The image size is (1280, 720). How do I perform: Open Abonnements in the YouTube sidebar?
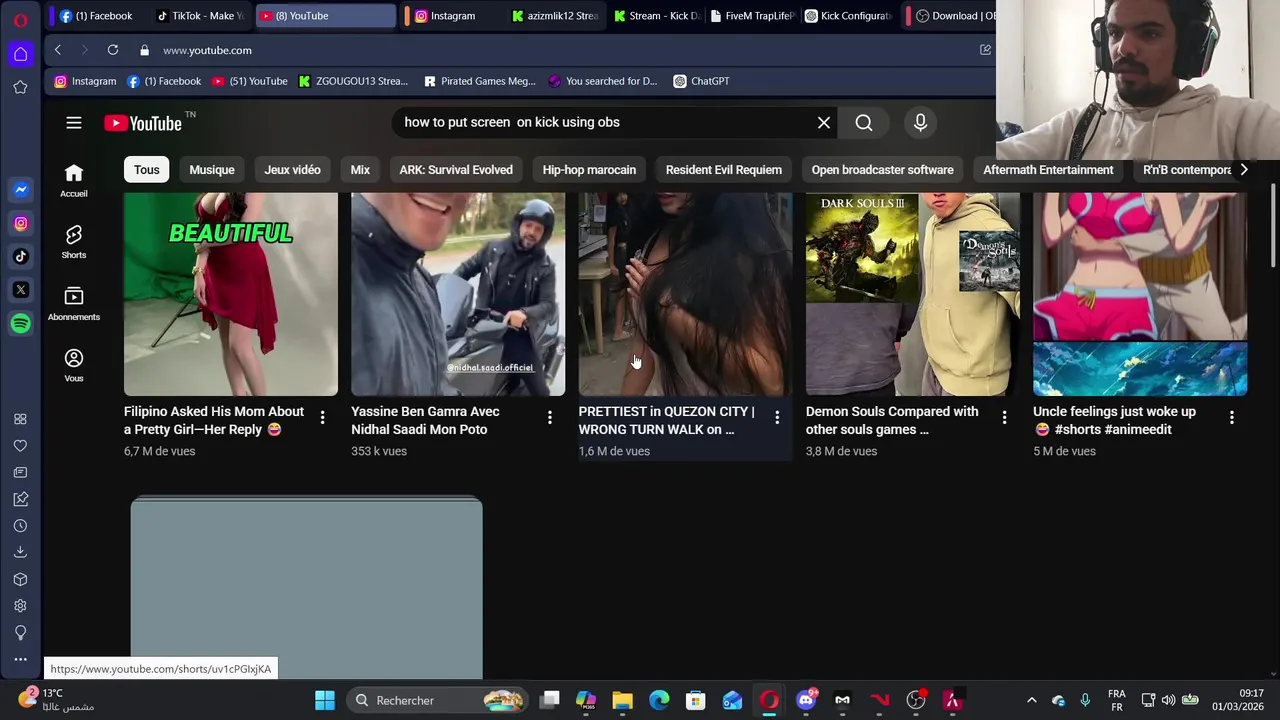74,304
